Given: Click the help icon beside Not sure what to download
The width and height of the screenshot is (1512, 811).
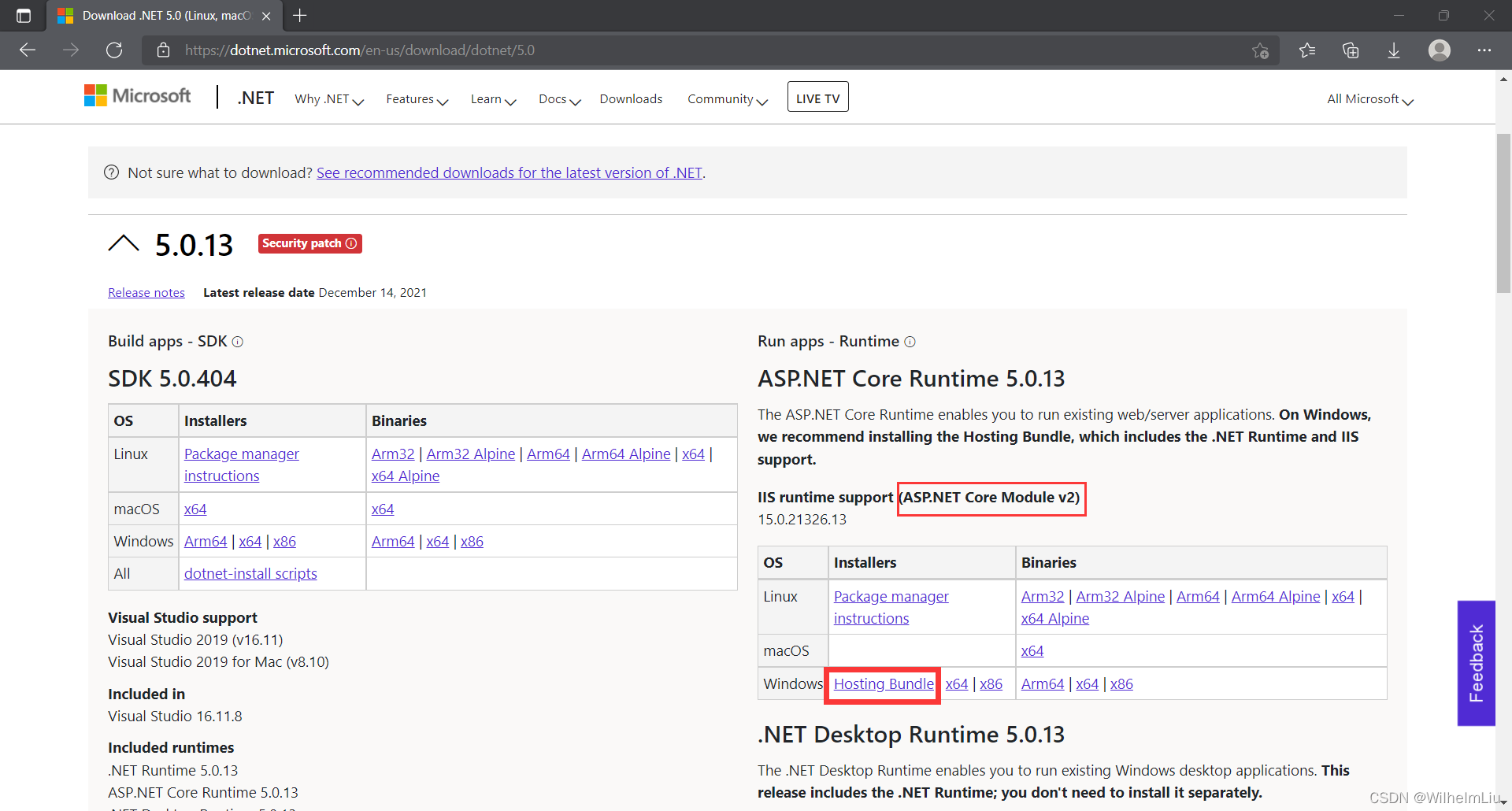Looking at the screenshot, I should [x=112, y=172].
